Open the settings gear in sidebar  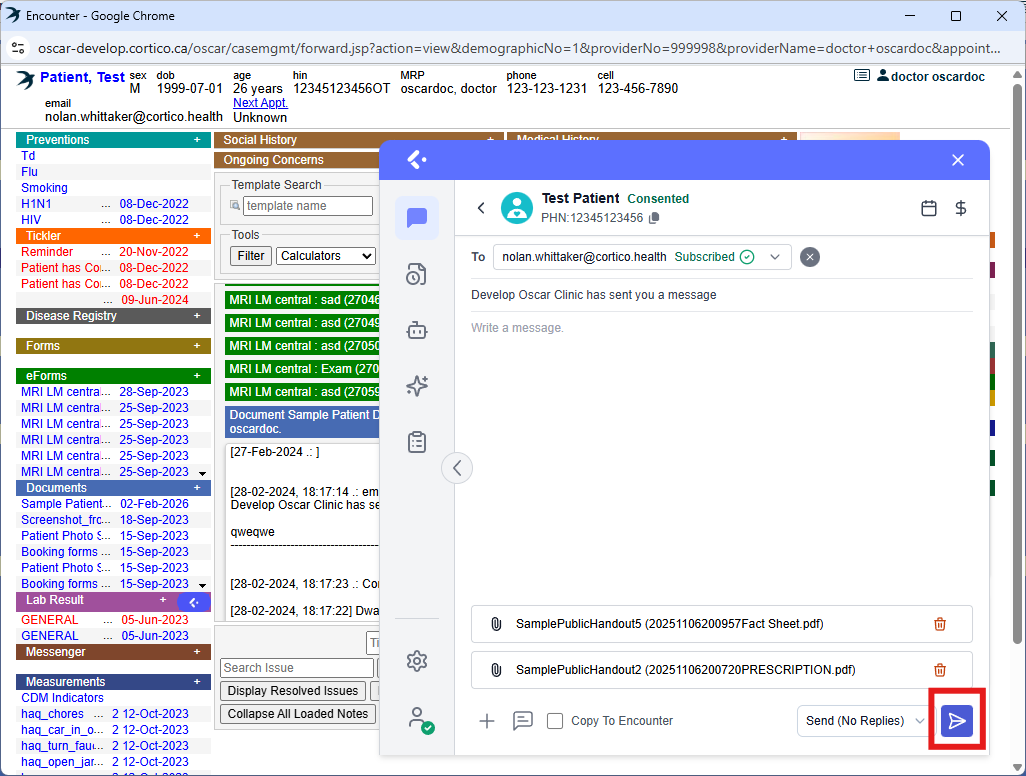coord(417,661)
